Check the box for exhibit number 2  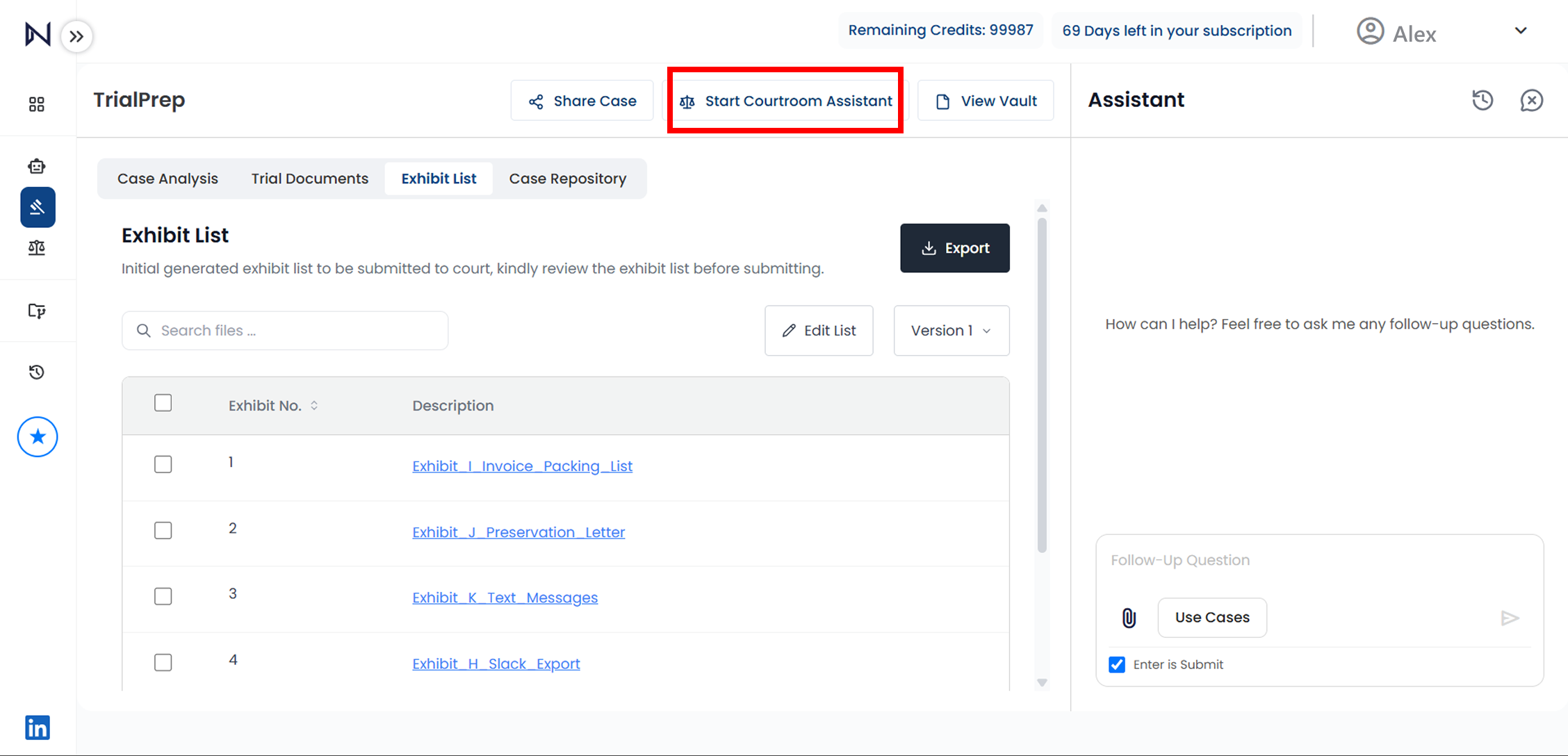tap(163, 531)
